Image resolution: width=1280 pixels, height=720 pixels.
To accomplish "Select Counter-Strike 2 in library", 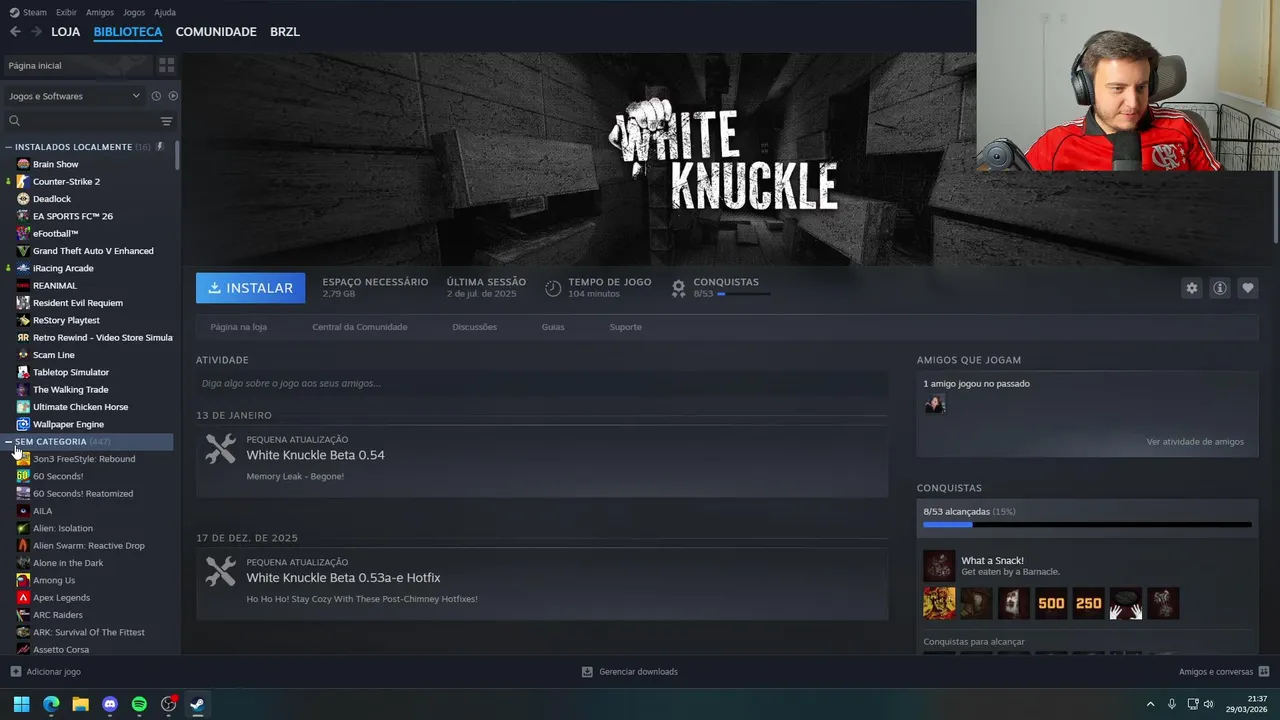I will point(66,182).
